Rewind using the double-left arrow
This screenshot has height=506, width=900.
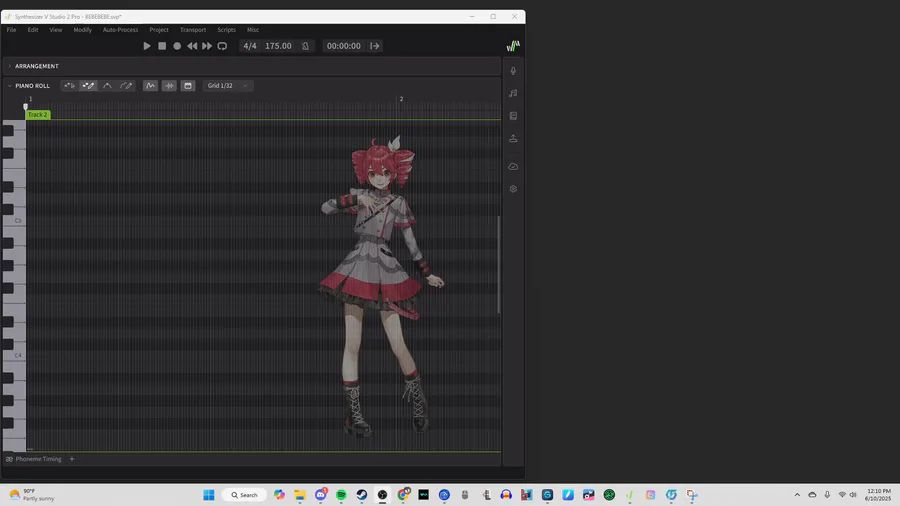[x=192, y=46]
